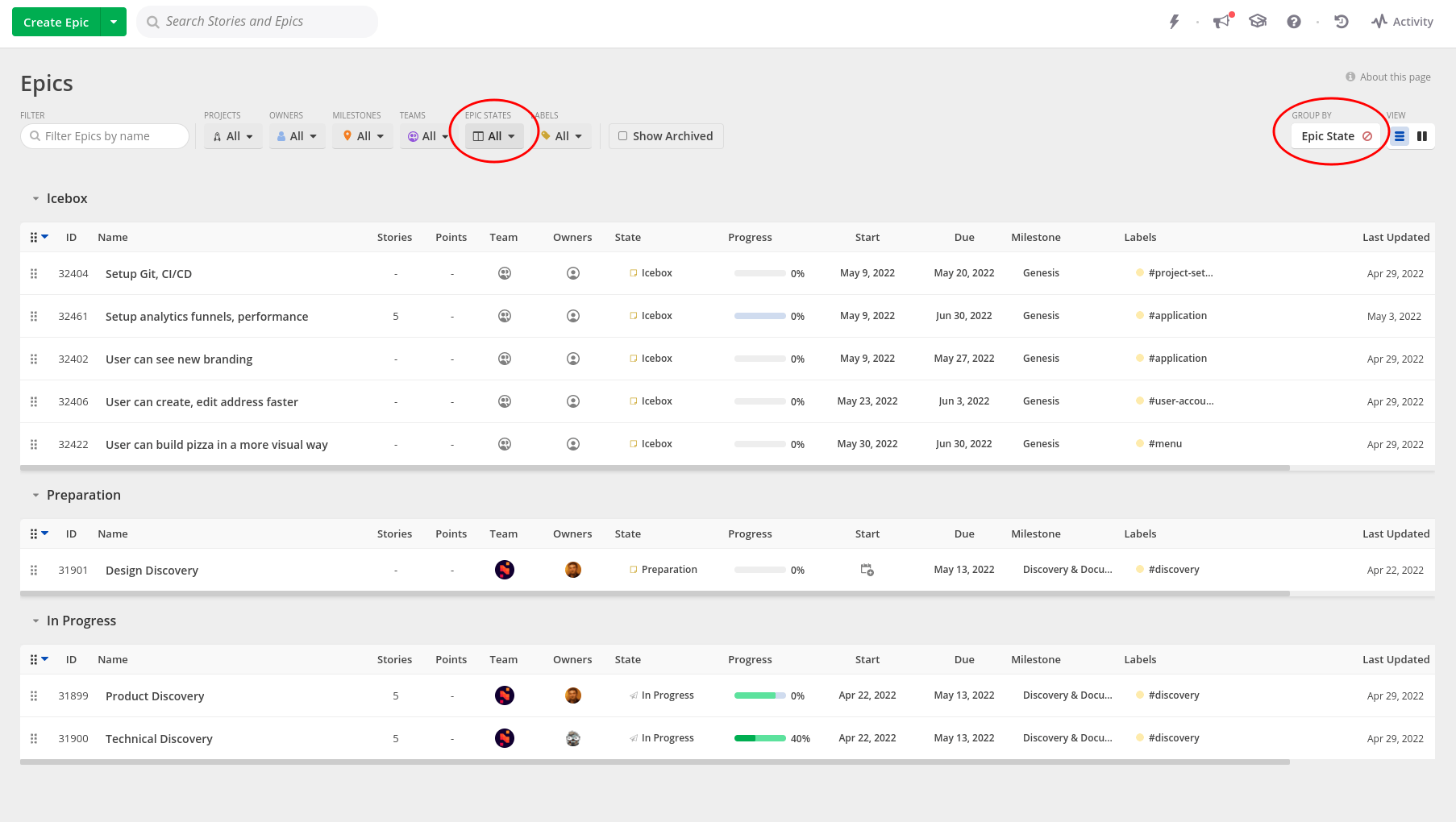
Task: Open the Projects filter dropdown
Action: point(233,136)
